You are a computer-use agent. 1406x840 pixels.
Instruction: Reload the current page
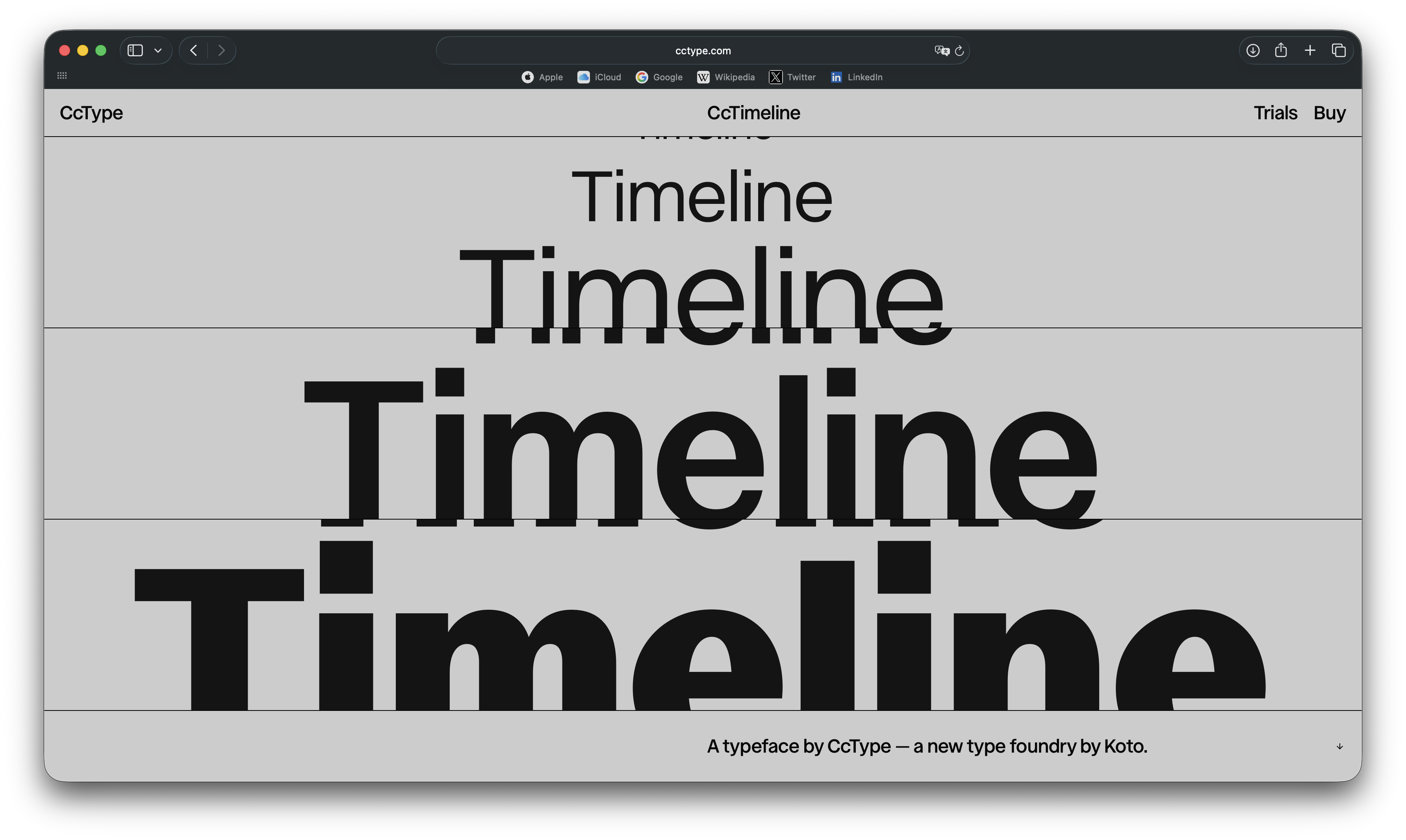(959, 50)
